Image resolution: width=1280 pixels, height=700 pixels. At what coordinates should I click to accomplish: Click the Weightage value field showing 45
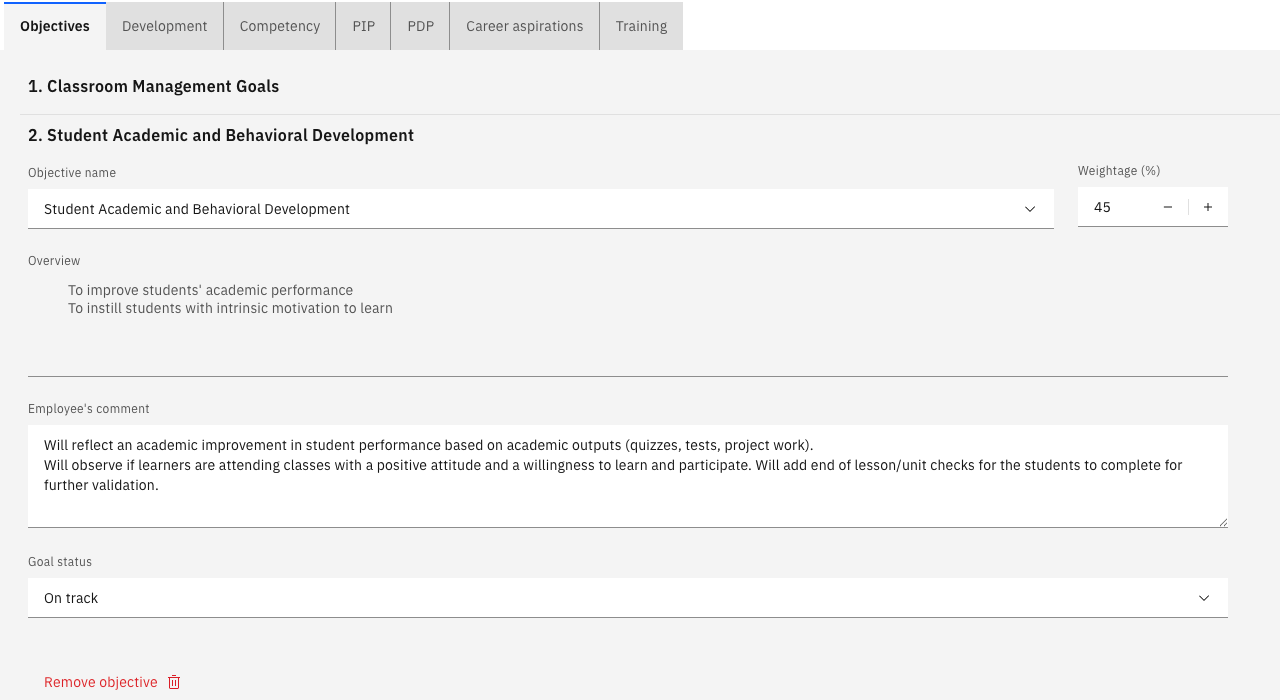coord(1112,207)
